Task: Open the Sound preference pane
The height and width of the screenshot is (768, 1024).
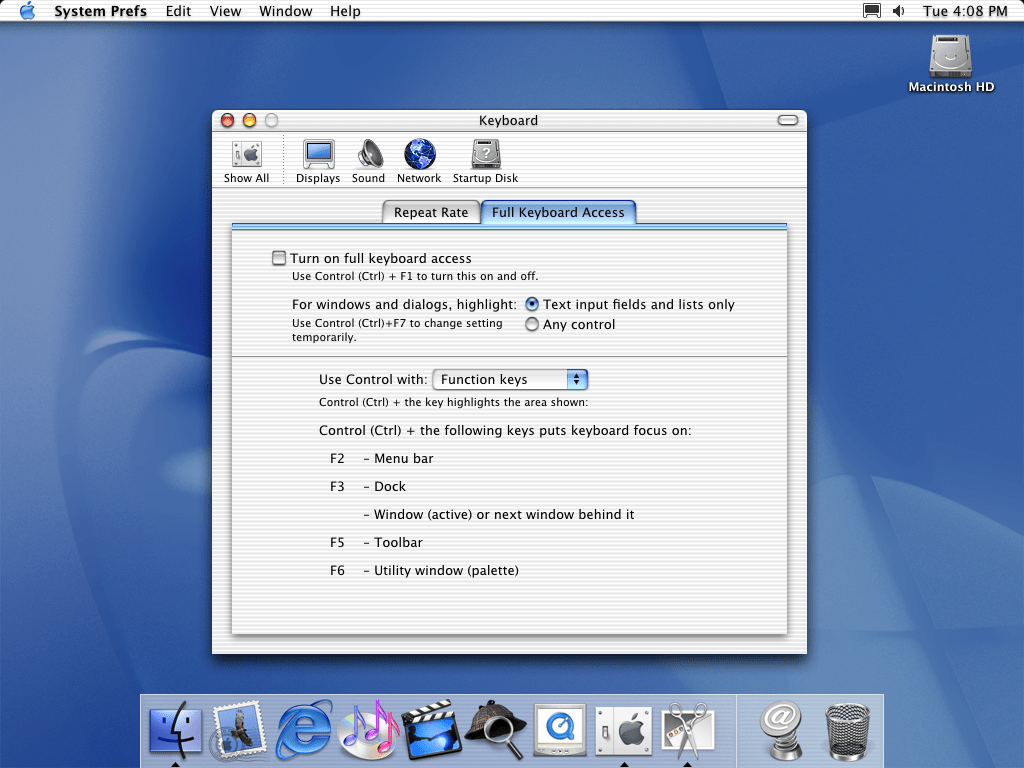Action: (368, 161)
